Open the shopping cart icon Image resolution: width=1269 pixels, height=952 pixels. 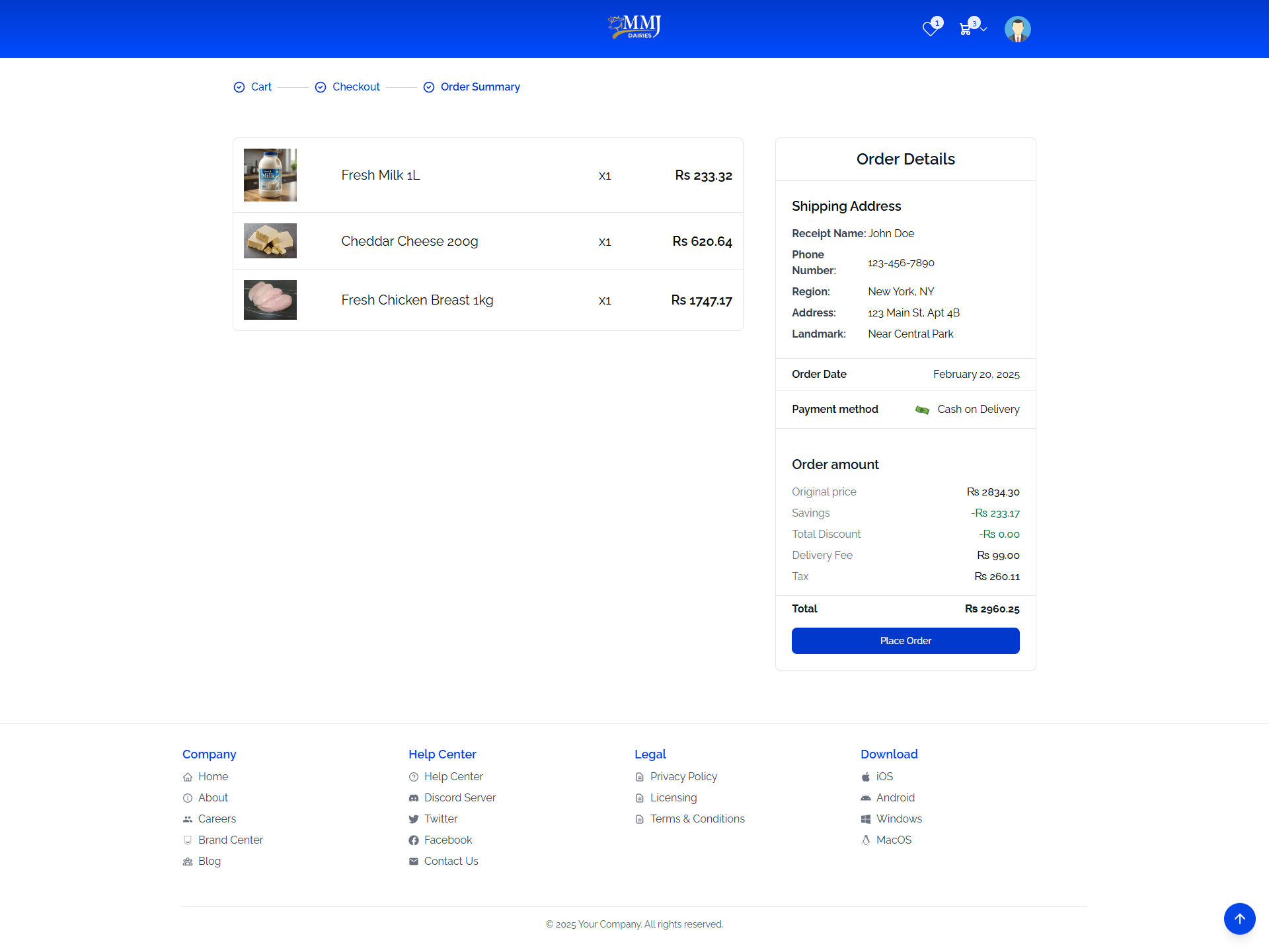pyautogui.click(x=966, y=29)
